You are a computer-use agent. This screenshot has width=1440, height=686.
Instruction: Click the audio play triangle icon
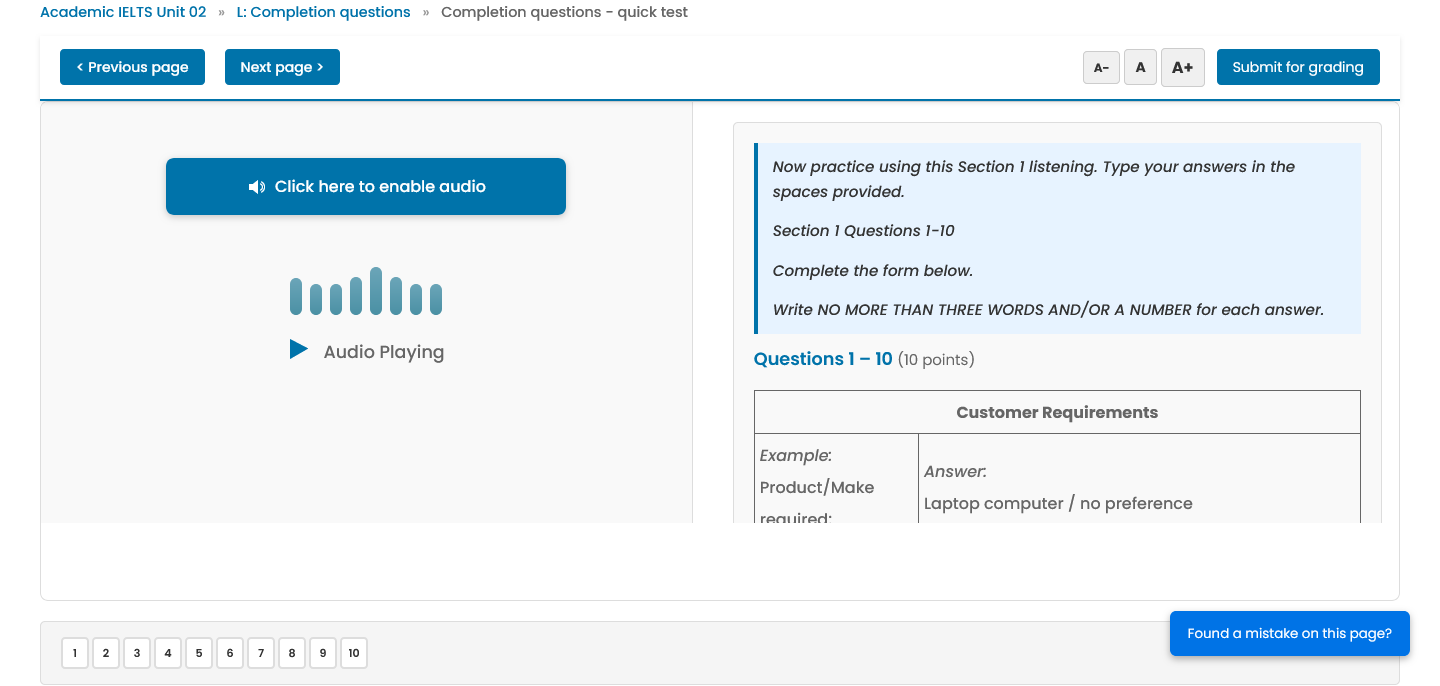[x=298, y=349]
